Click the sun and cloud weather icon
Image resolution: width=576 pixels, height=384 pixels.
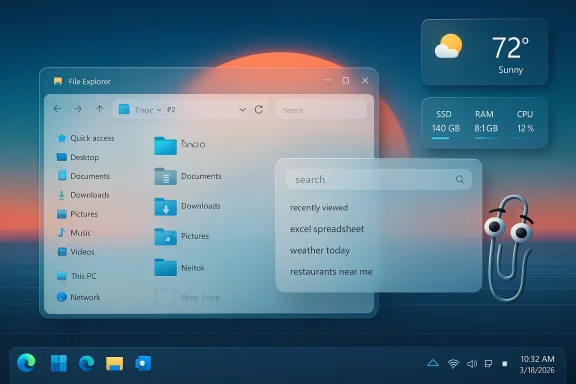(448, 46)
